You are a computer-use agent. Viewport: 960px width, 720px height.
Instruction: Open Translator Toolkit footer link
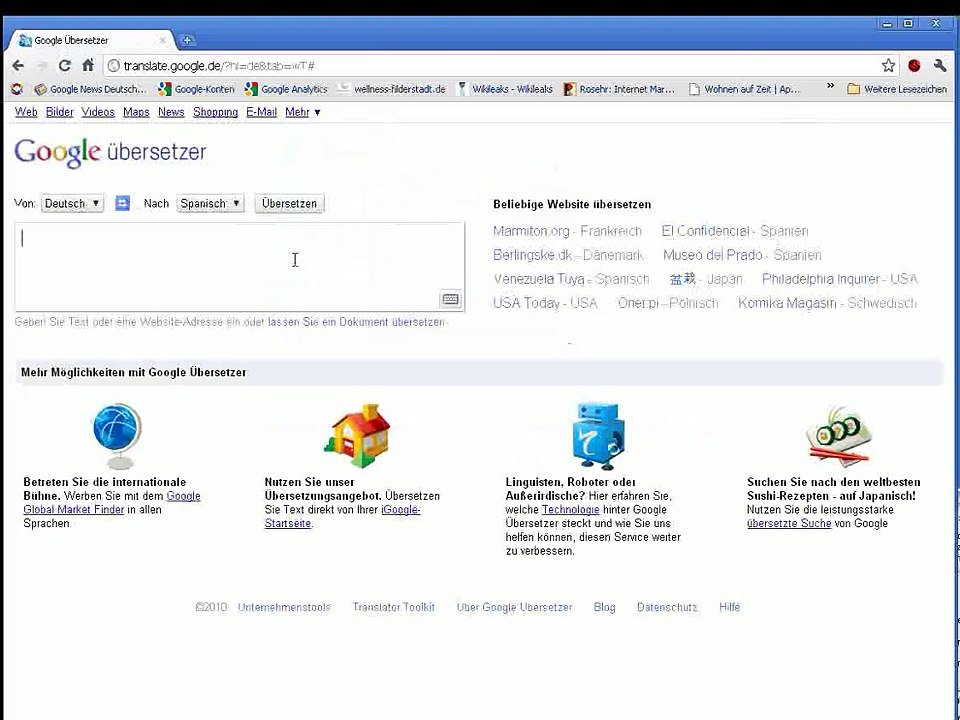click(x=394, y=607)
